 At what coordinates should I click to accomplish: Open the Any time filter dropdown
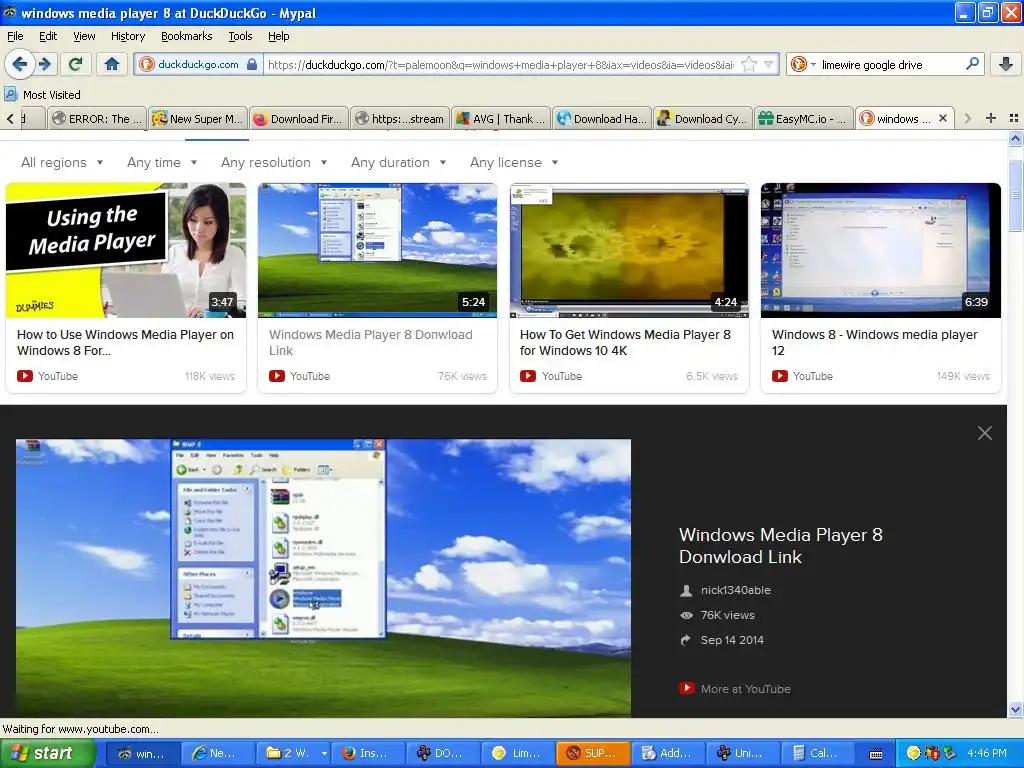click(162, 163)
